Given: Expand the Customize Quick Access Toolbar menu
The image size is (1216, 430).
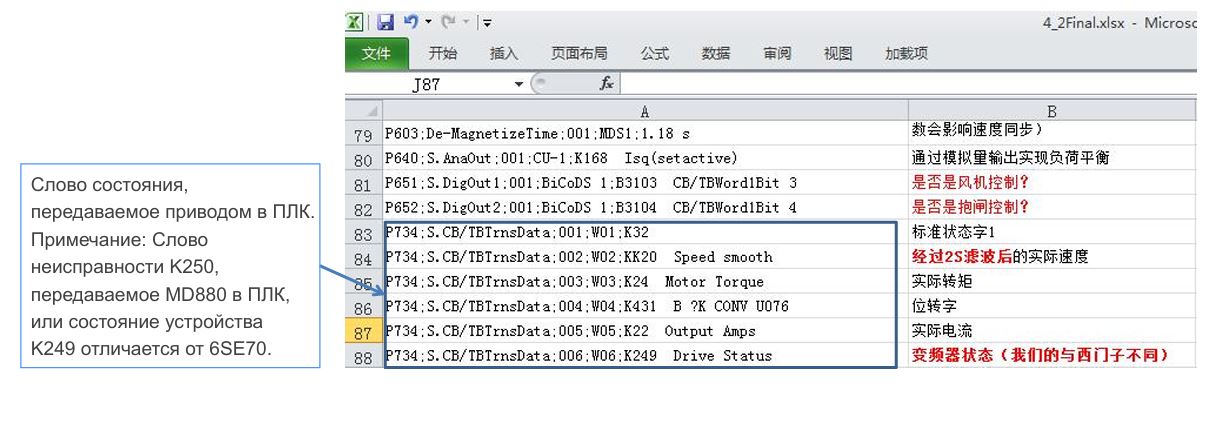Looking at the screenshot, I should click(x=486, y=22).
